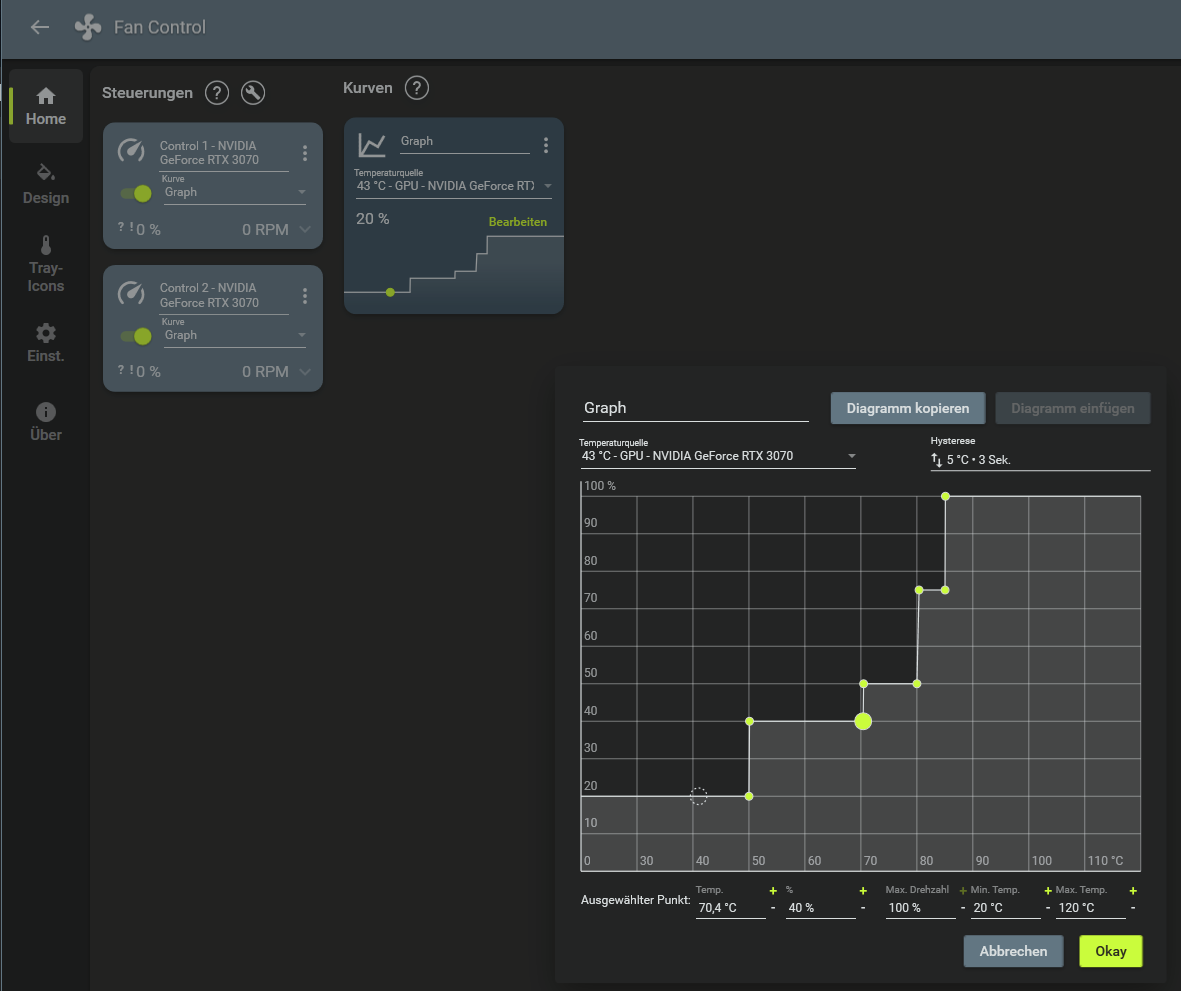
Task: Expand Control 1 card details chevron
Action: click(x=305, y=229)
